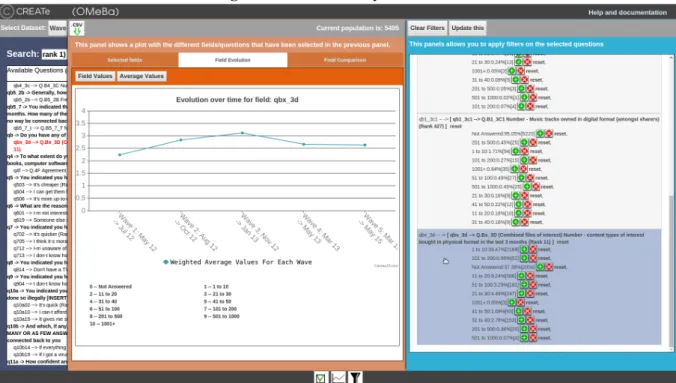Exclude qb1_3c1 'Not Answered' 95.05% value
Image resolution: width=676 pixels, height=383 pixels.
point(549,134)
